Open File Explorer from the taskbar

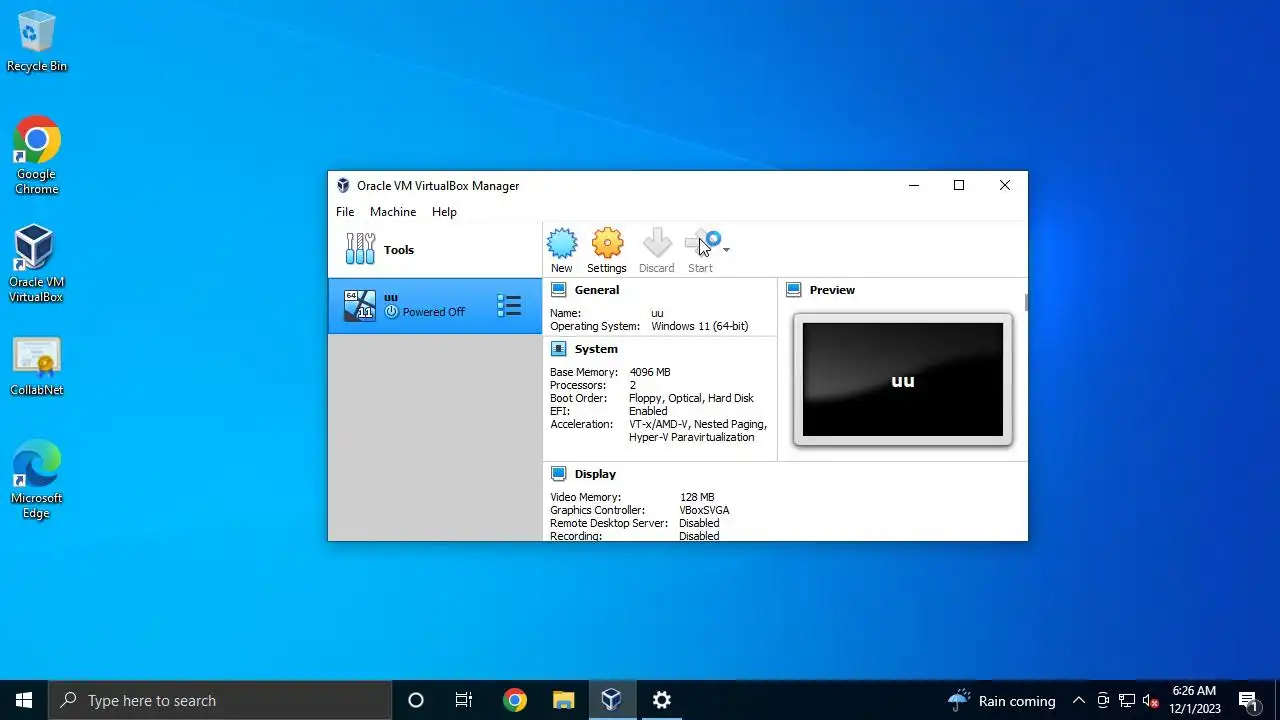pyautogui.click(x=564, y=700)
